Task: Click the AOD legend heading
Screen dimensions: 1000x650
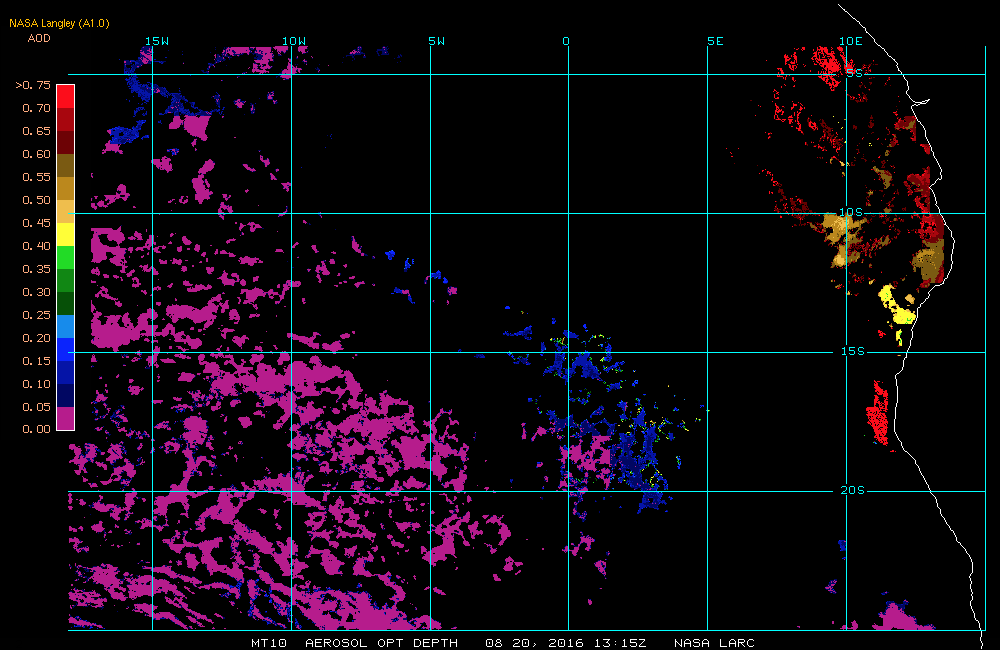Action: click(x=39, y=38)
